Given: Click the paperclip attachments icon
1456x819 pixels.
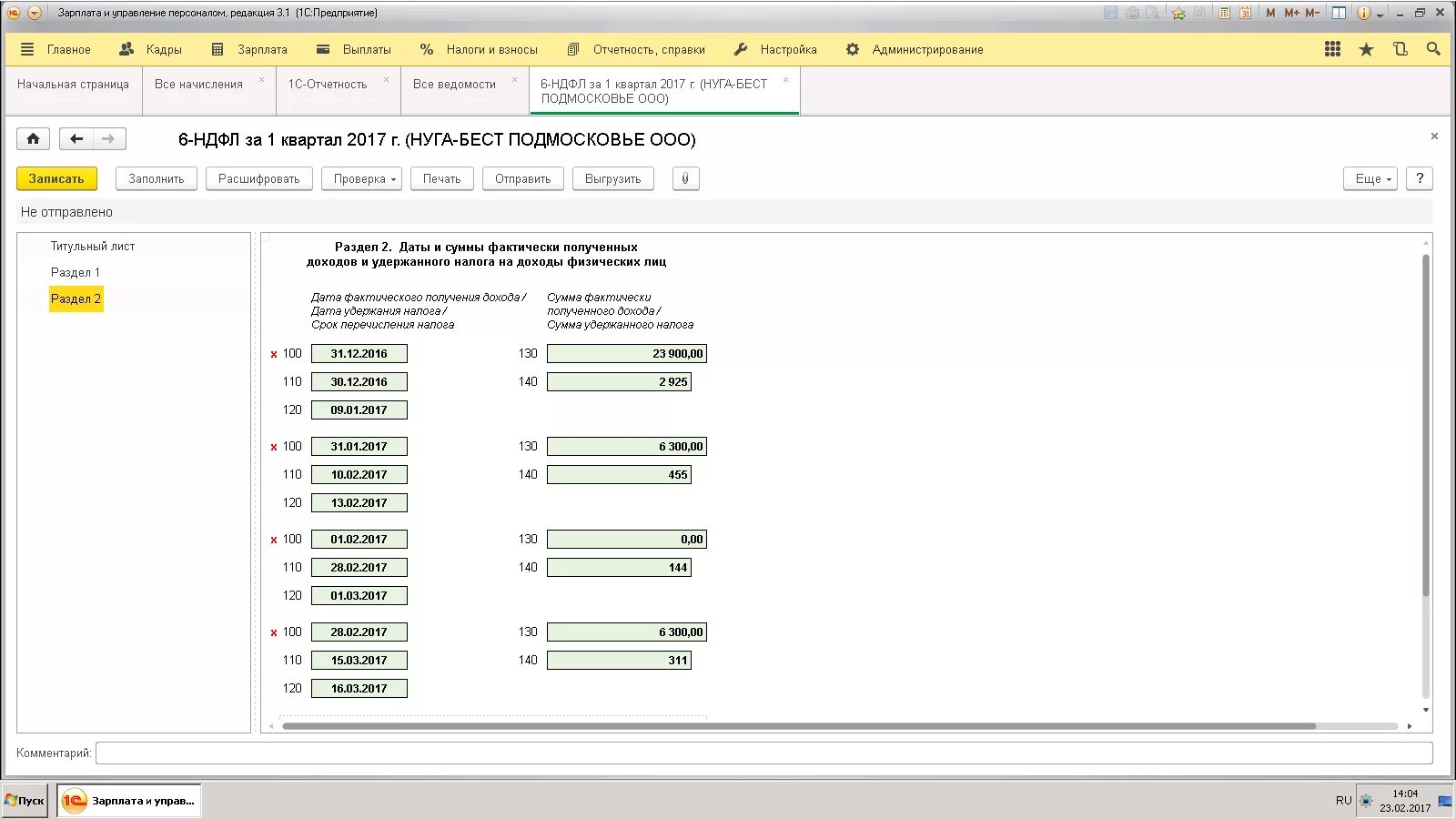Looking at the screenshot, I should pyautogui.click(x=685, y=178).
